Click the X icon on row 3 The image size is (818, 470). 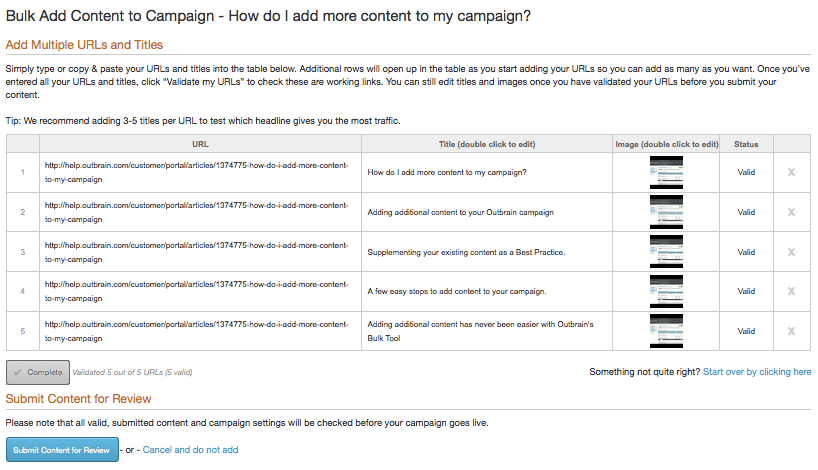point(792,252)
